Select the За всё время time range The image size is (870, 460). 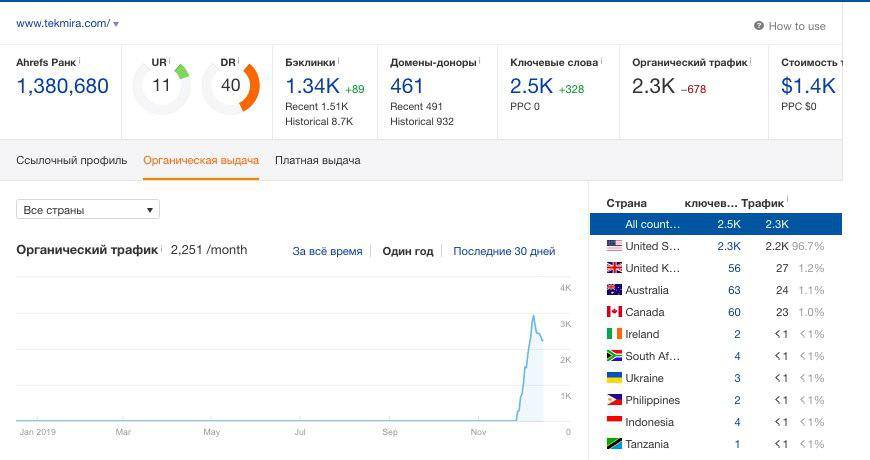(327, 251)
